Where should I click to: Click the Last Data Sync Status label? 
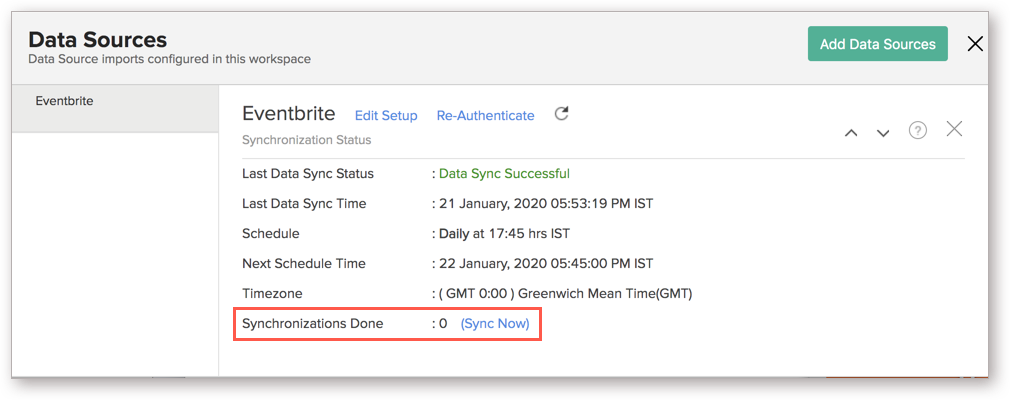point(308,173)
